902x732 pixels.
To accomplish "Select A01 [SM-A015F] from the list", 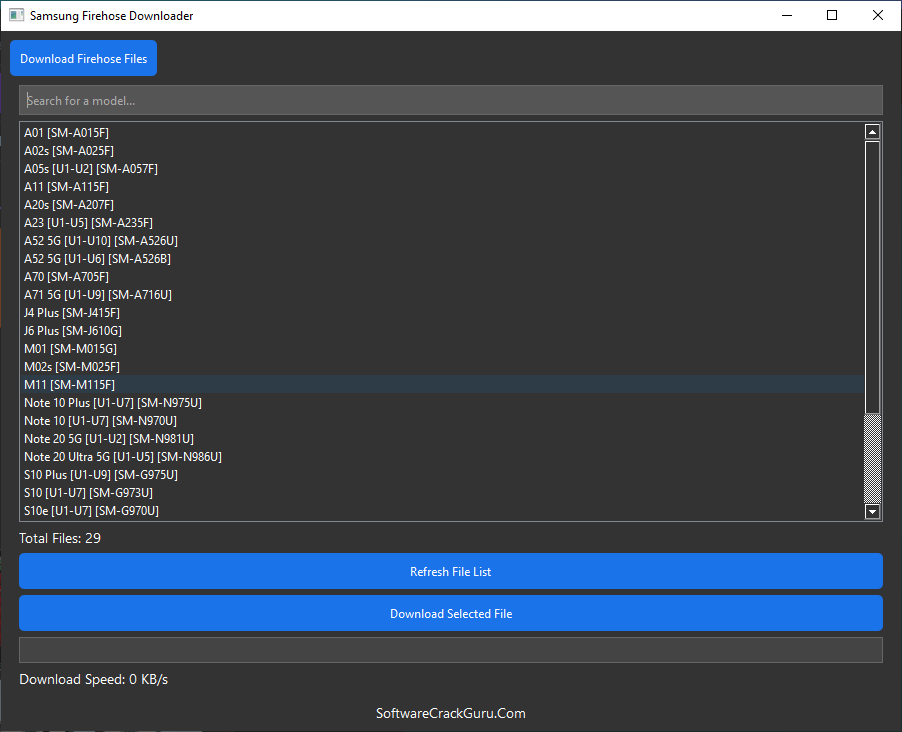I will [x=66, y=133].
